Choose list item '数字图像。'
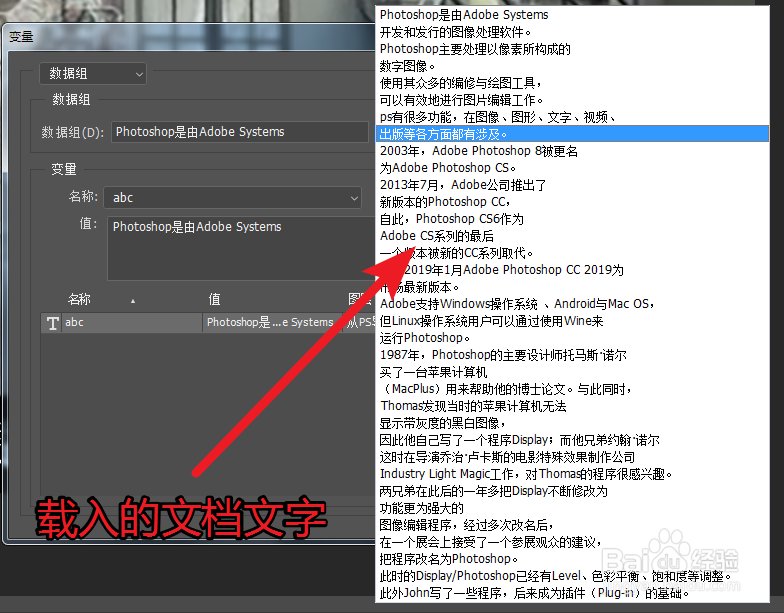Screen dimensions: 784x613 (x=572, y=66)
